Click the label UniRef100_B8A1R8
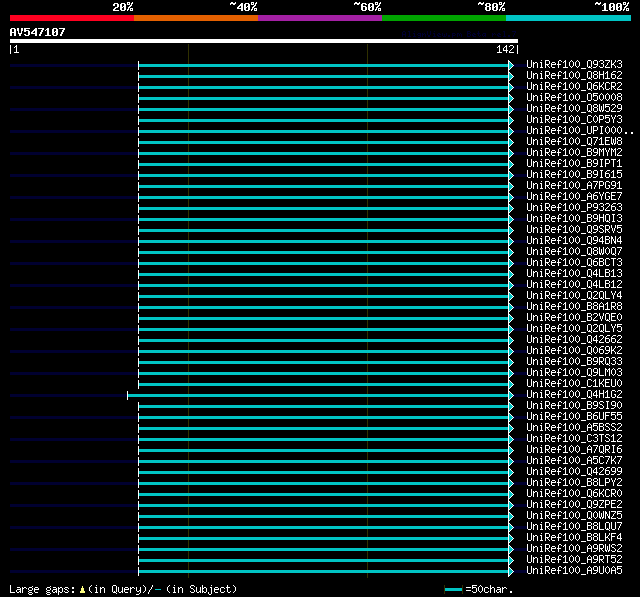 (x=574, y=307)
